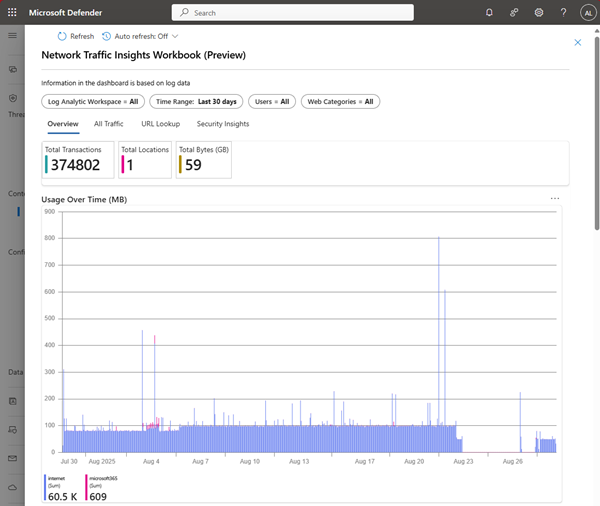Click the Auto refresh clock icon
The height and width of the screenshot is (506, 600).
point(106,36)
